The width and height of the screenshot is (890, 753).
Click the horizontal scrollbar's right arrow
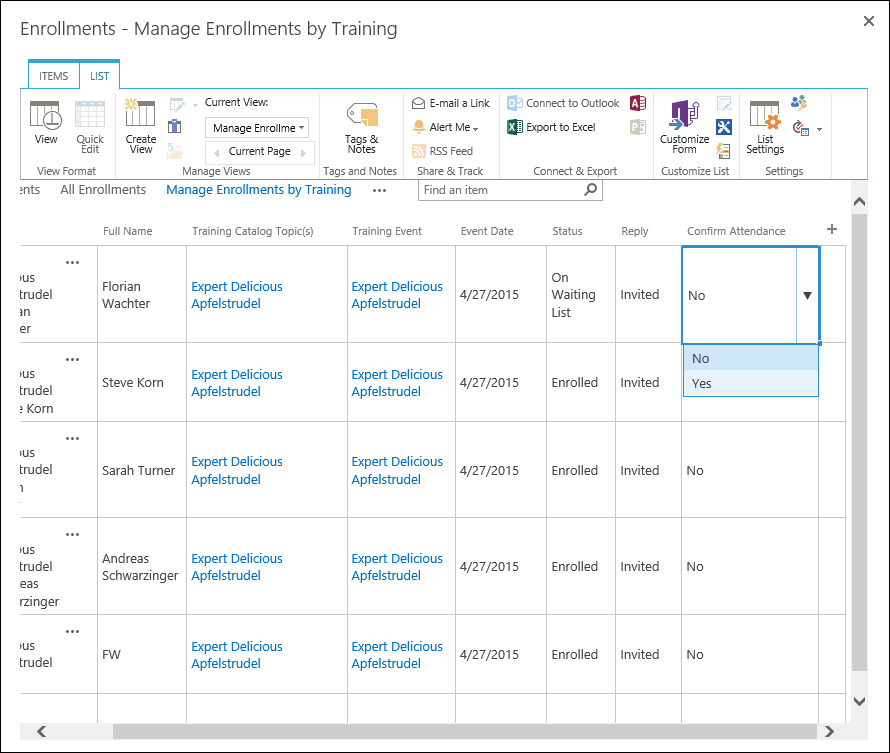point(829,732)
